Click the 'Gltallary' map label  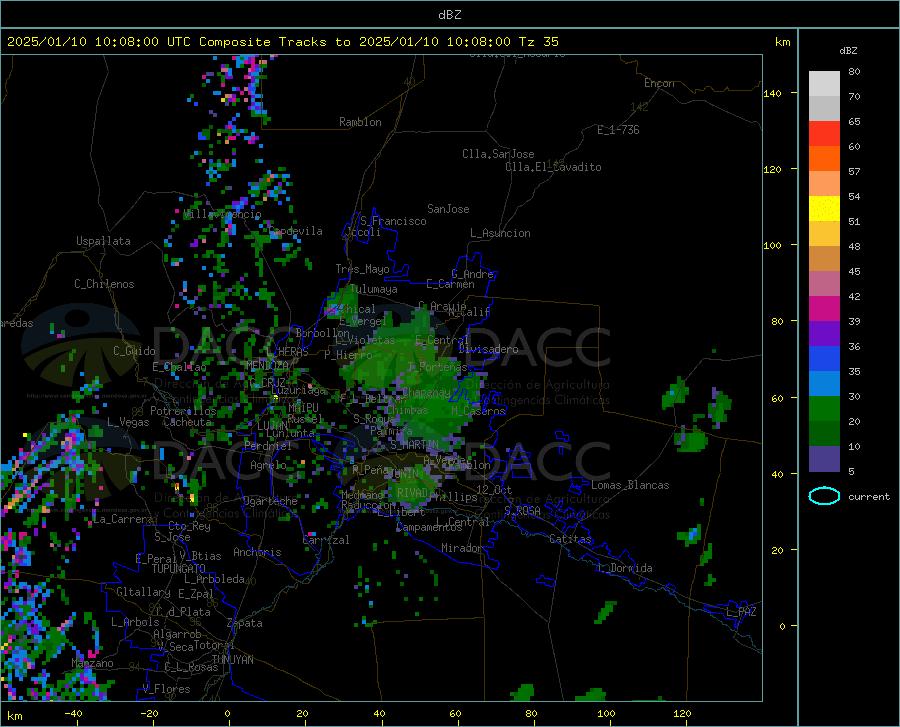coord(143,592)
